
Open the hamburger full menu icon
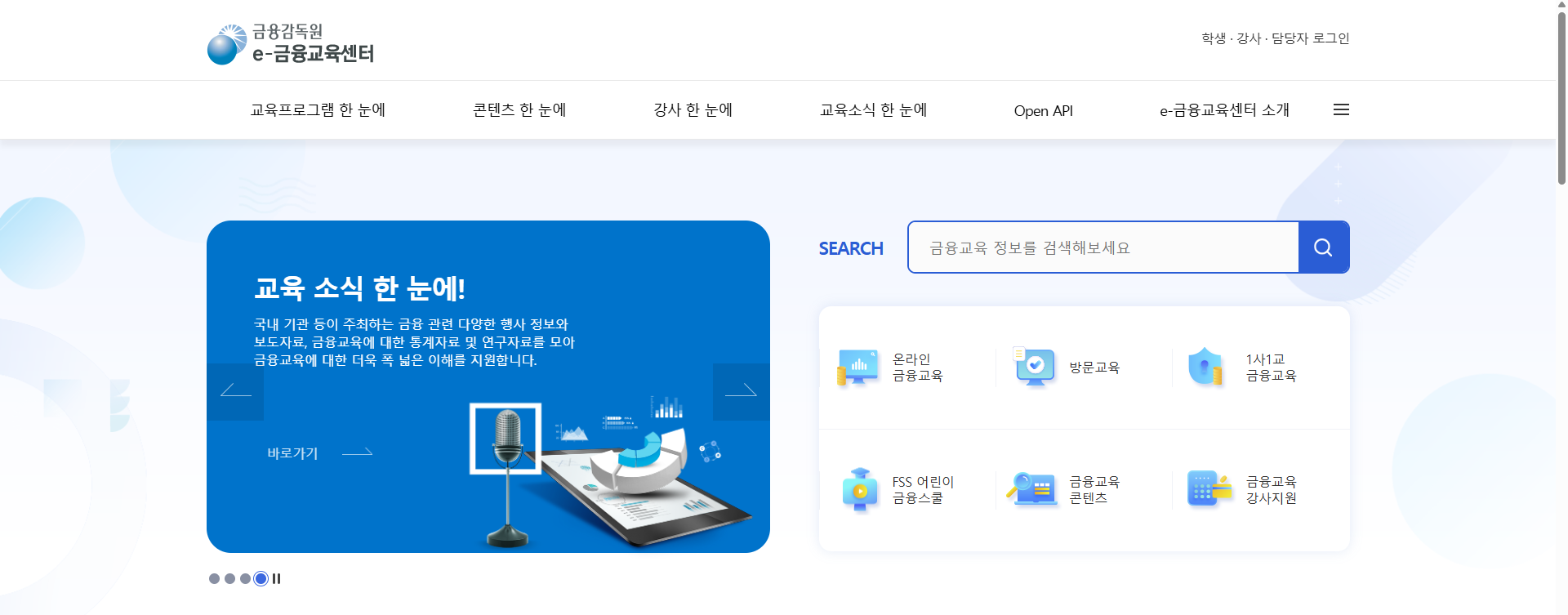(x=1341, y=109)
